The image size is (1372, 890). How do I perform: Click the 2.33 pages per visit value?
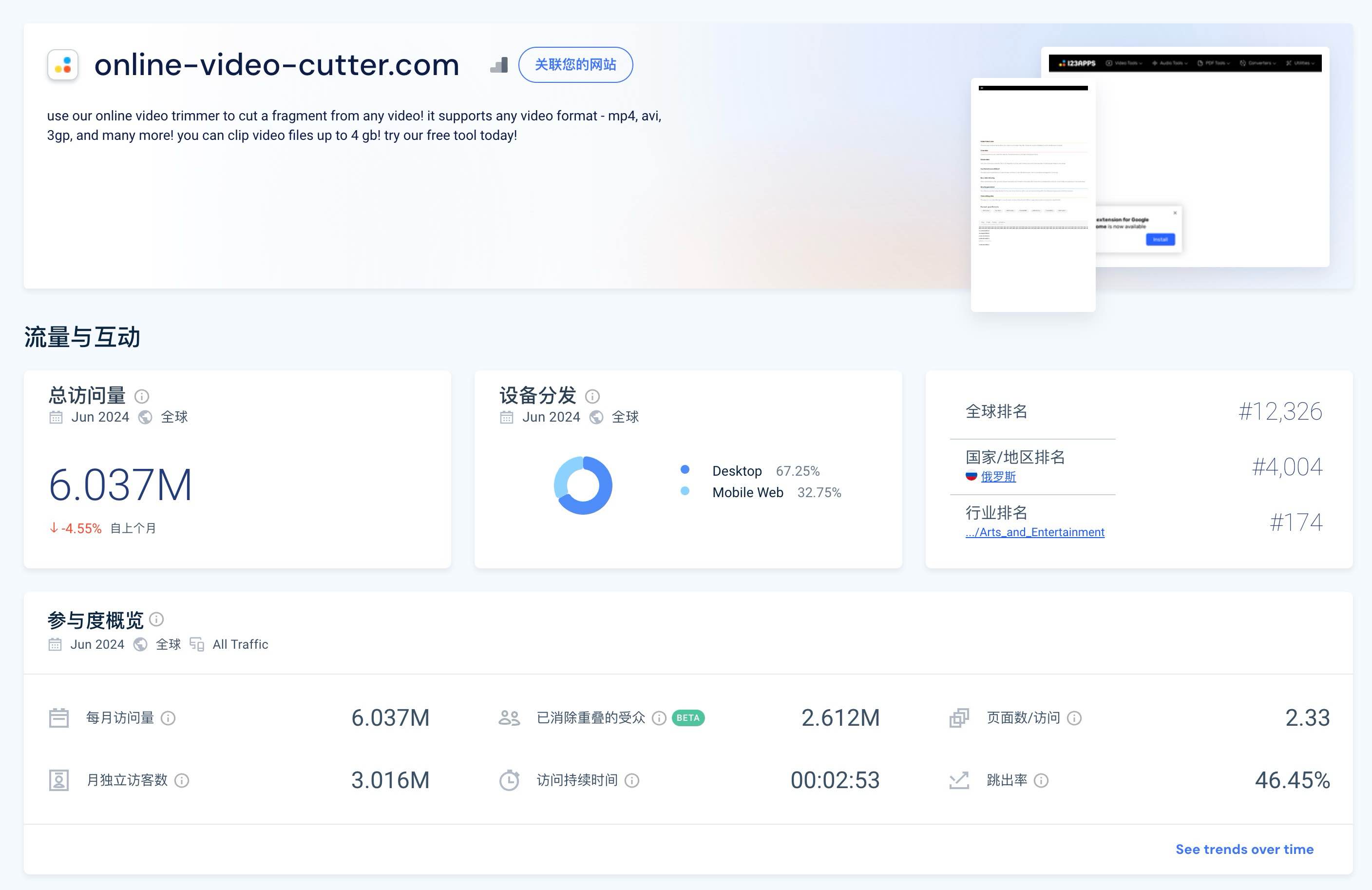tap(1307, 718)
